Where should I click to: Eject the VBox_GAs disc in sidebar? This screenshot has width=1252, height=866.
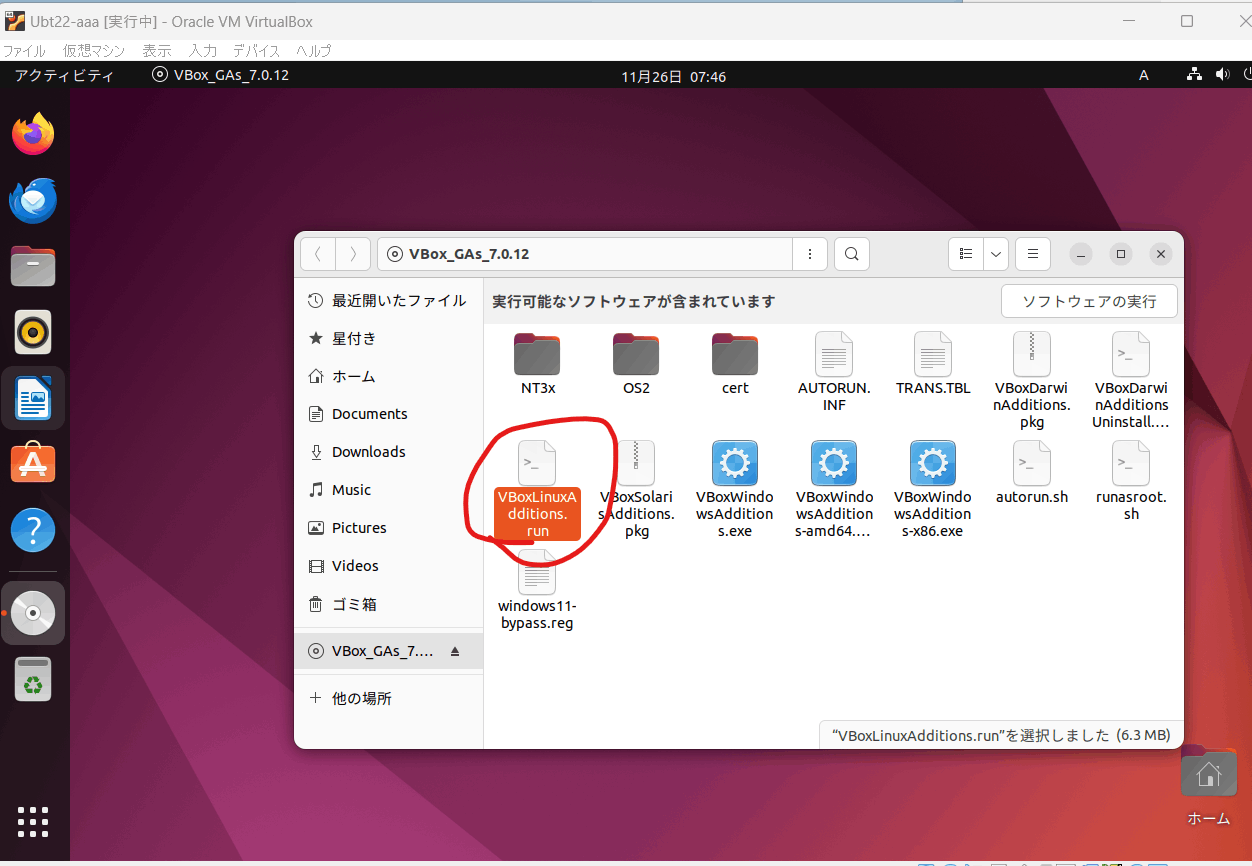tap(455, 651)
